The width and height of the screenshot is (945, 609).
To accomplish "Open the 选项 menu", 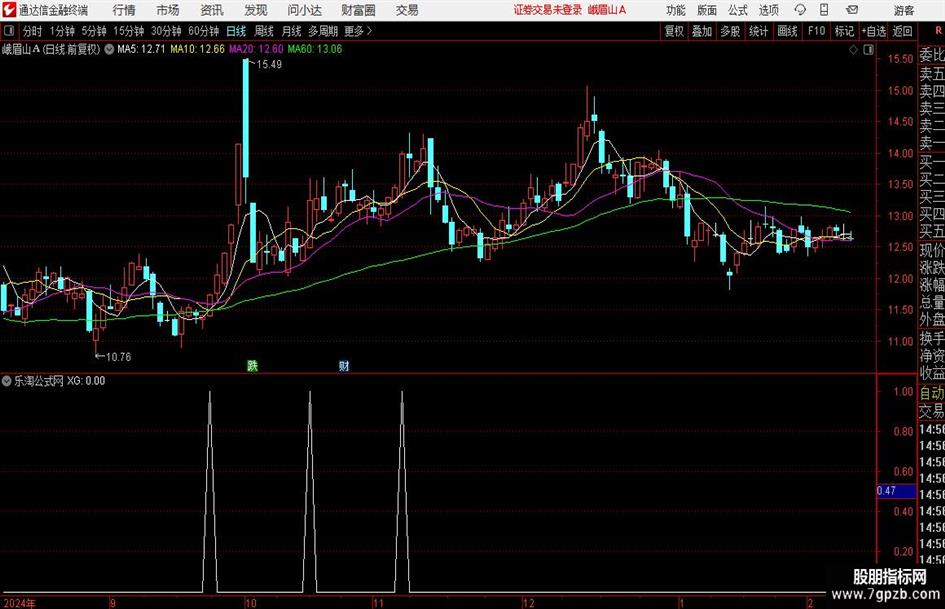I will (x=769, y=10).
